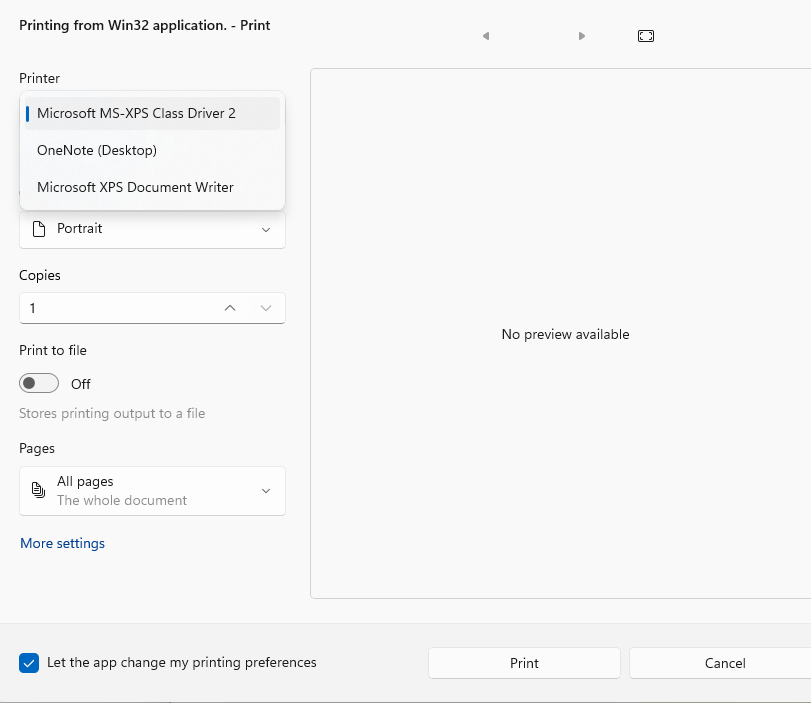Click the stacked pages icon beside All pages
Screen dimensions: 811x703
[x=39, y=490]
